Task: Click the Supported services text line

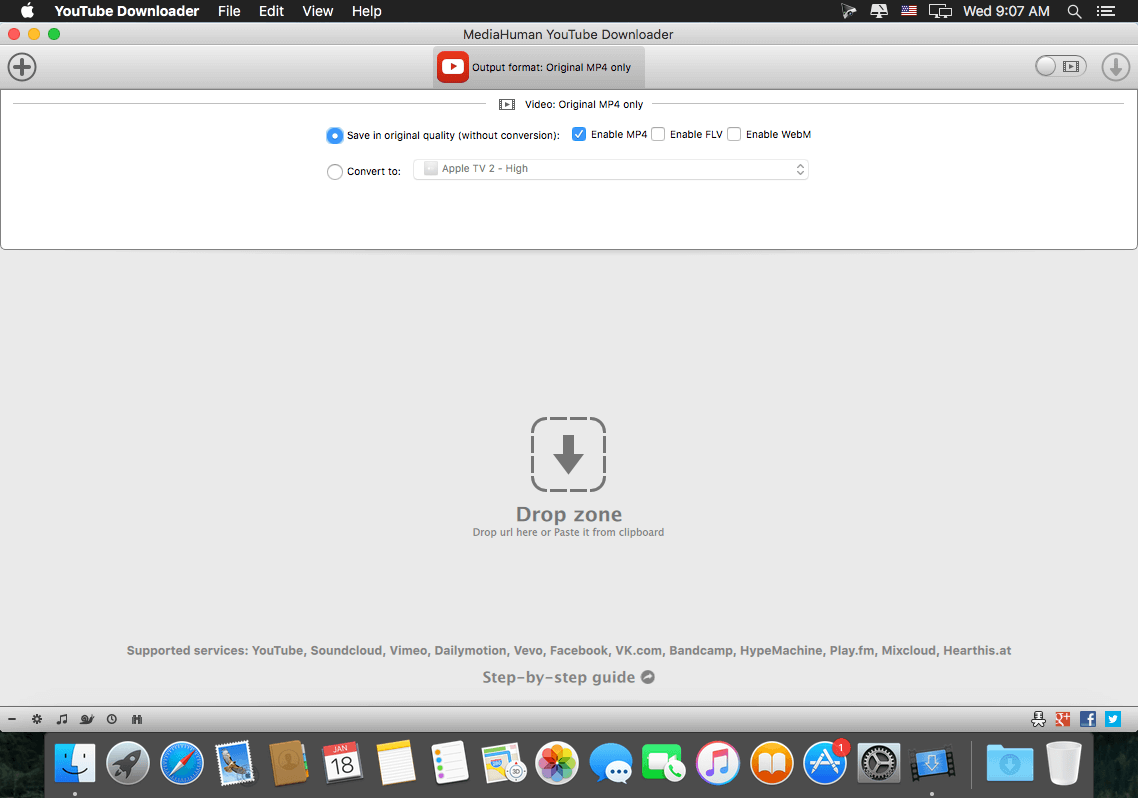Action: [568, 651]
